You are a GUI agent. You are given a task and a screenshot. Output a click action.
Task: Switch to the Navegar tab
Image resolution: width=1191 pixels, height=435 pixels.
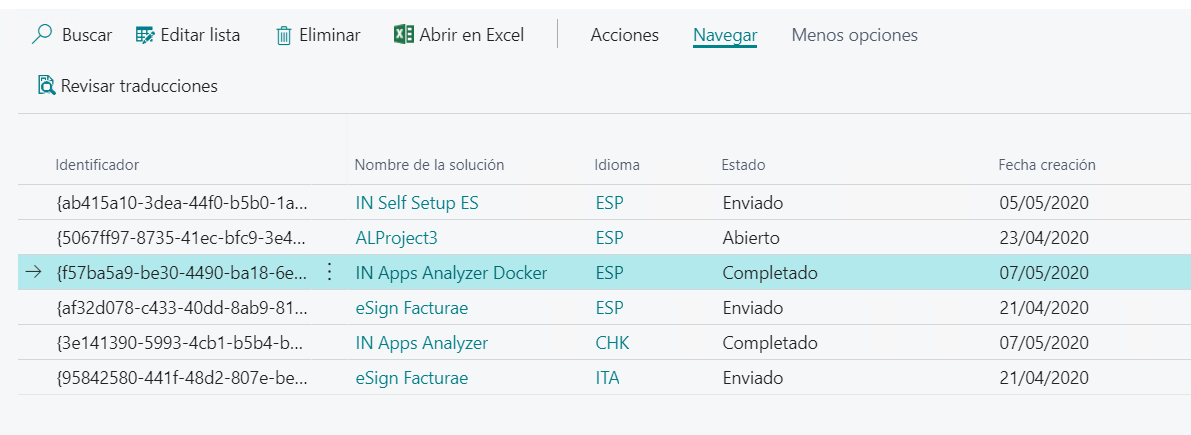tap(725, 35)
